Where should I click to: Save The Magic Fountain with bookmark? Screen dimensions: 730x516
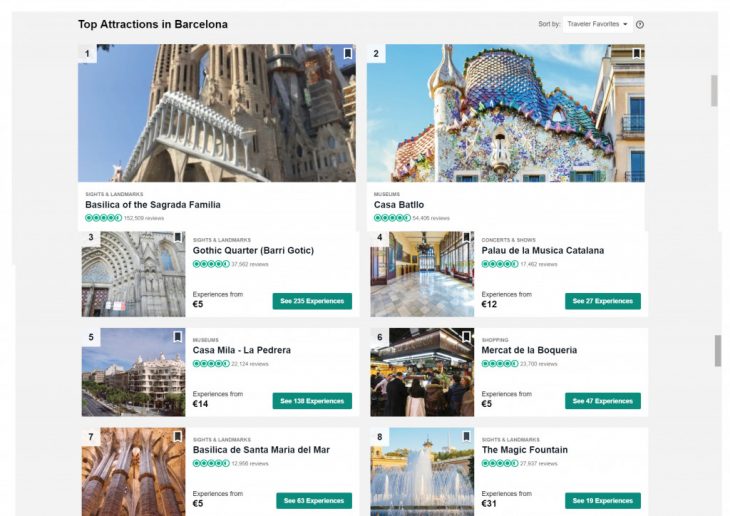click(x=466, y=437)
